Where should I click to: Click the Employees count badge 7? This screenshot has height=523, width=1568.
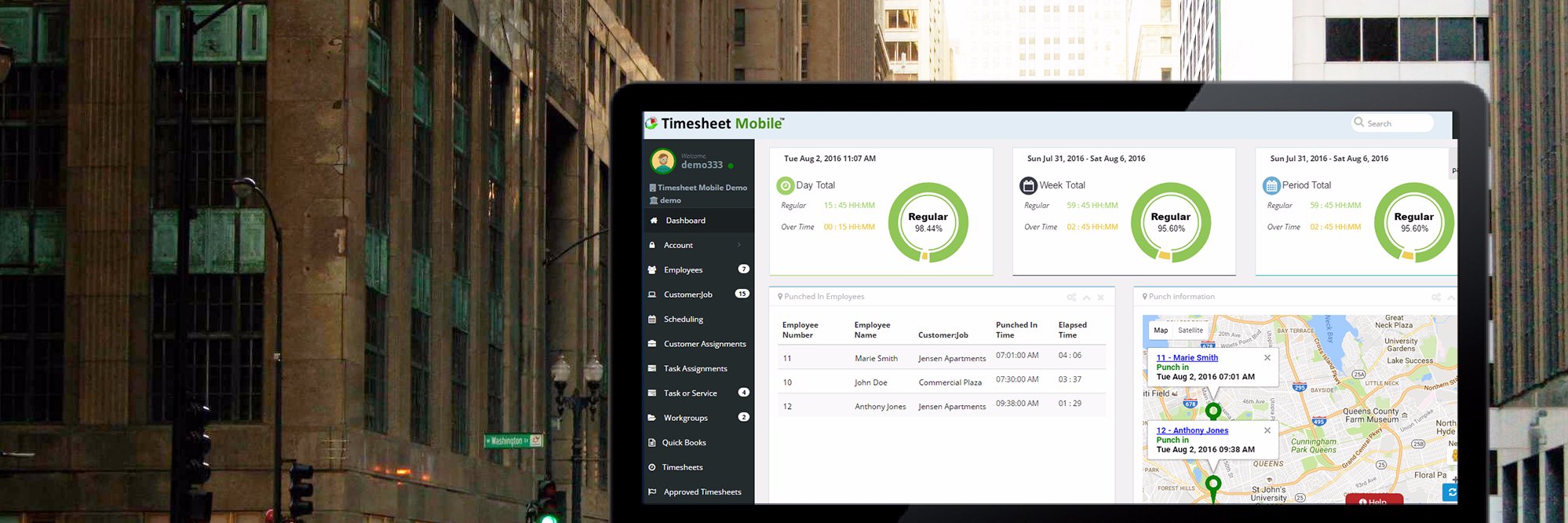743,269
